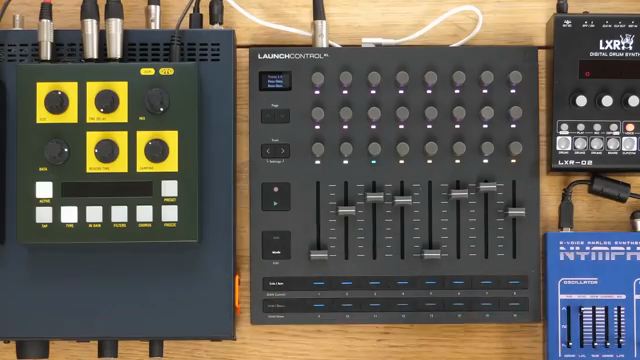Toggle the ACTIVE button on reverb unit
Image resolution: width=640 pixels, height=360 pixels.
[x=44, y=190]
